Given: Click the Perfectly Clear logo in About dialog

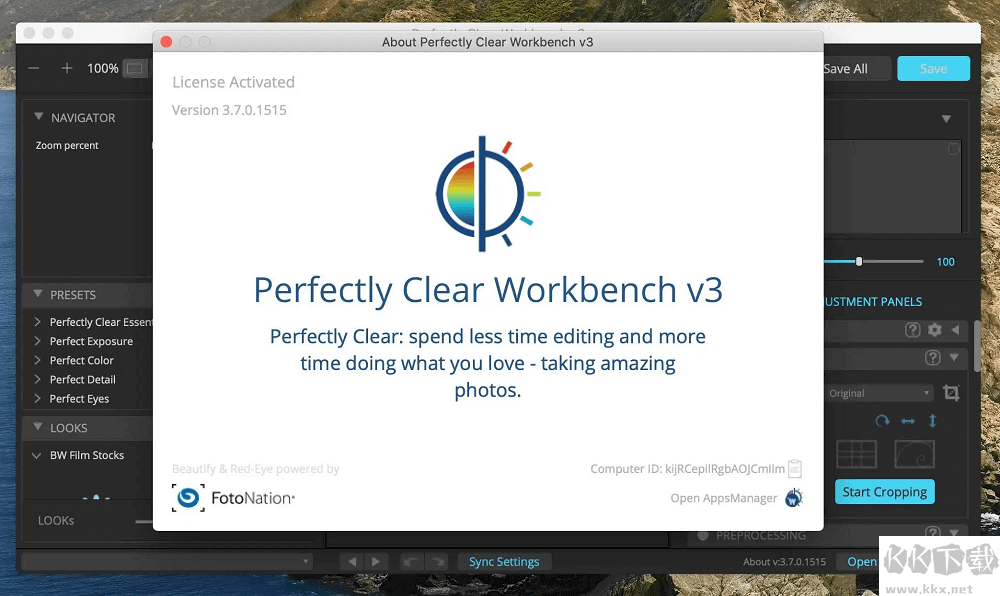Looking at the screenshot, I should click(x=488, y=194).
